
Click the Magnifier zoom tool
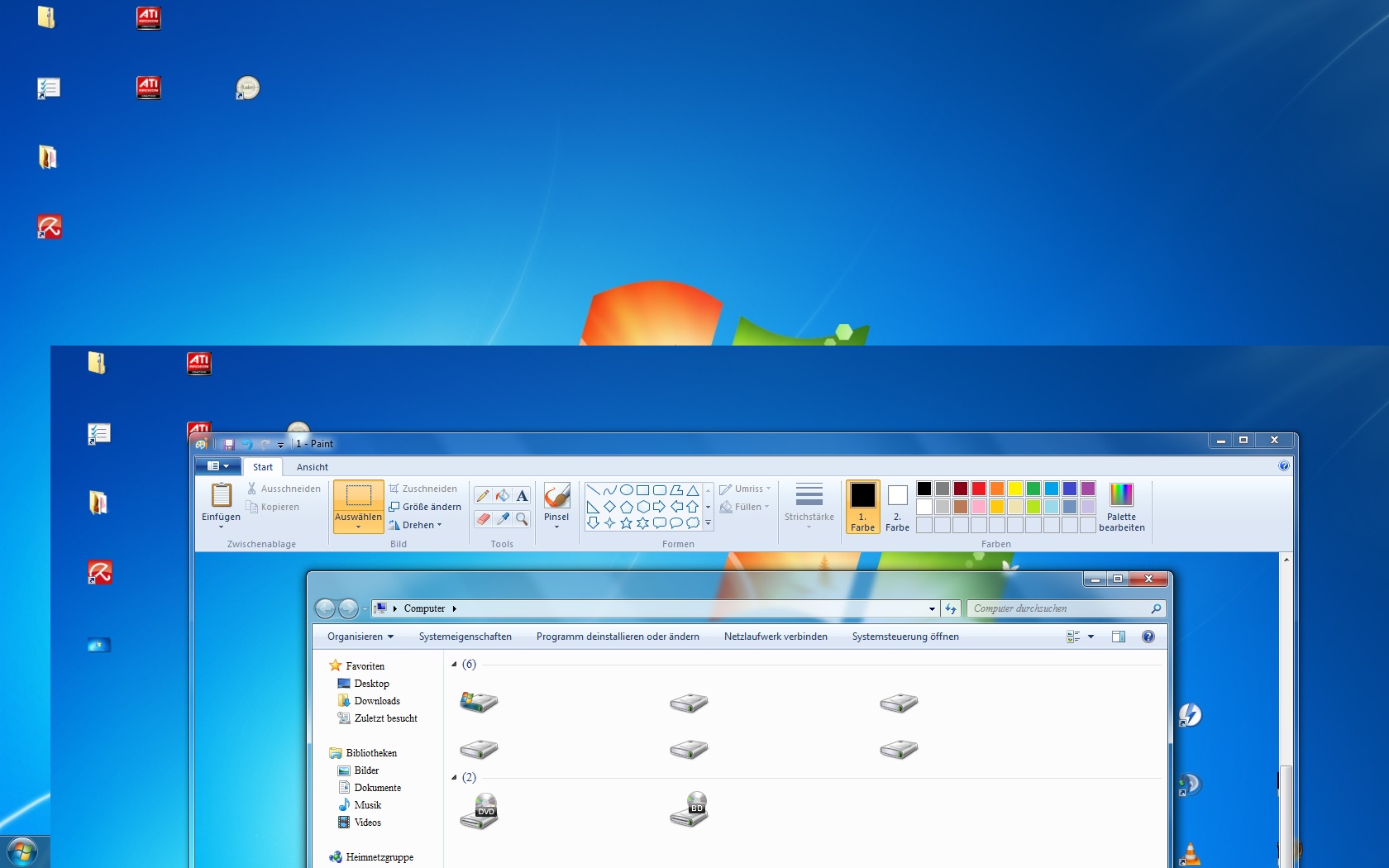coord(522,519)
